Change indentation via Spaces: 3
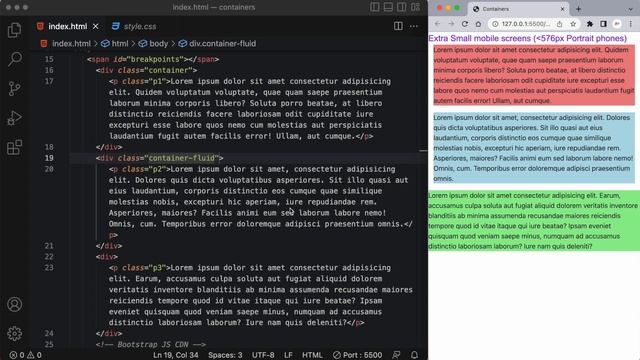The image size is (640, 360). [x=225, y=355]
